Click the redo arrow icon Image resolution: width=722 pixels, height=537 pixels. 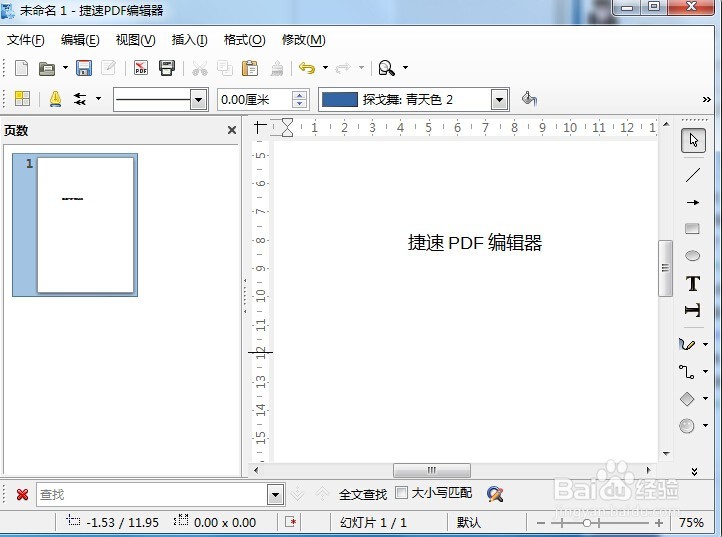tap(343, 68)
